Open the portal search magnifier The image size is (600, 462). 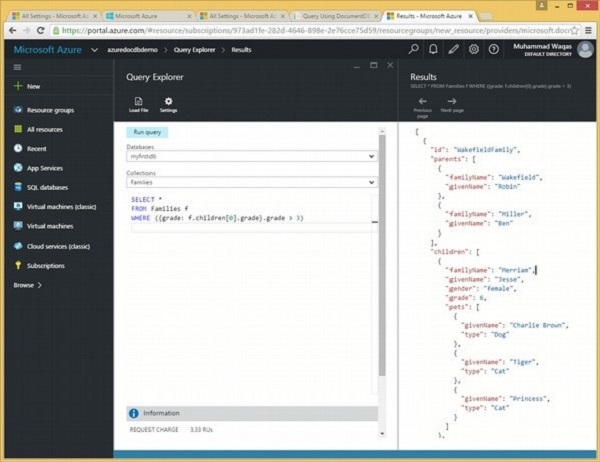coord(414,49)
